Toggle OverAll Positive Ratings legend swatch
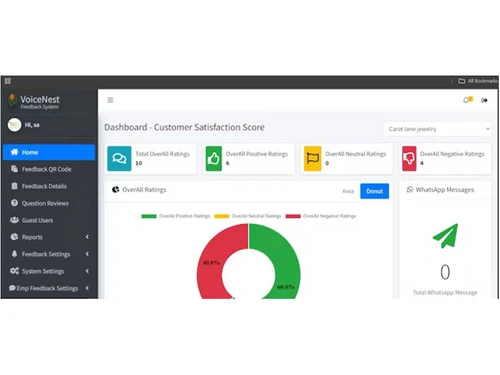Screen dimensions: 500x375 click(149, 216)
